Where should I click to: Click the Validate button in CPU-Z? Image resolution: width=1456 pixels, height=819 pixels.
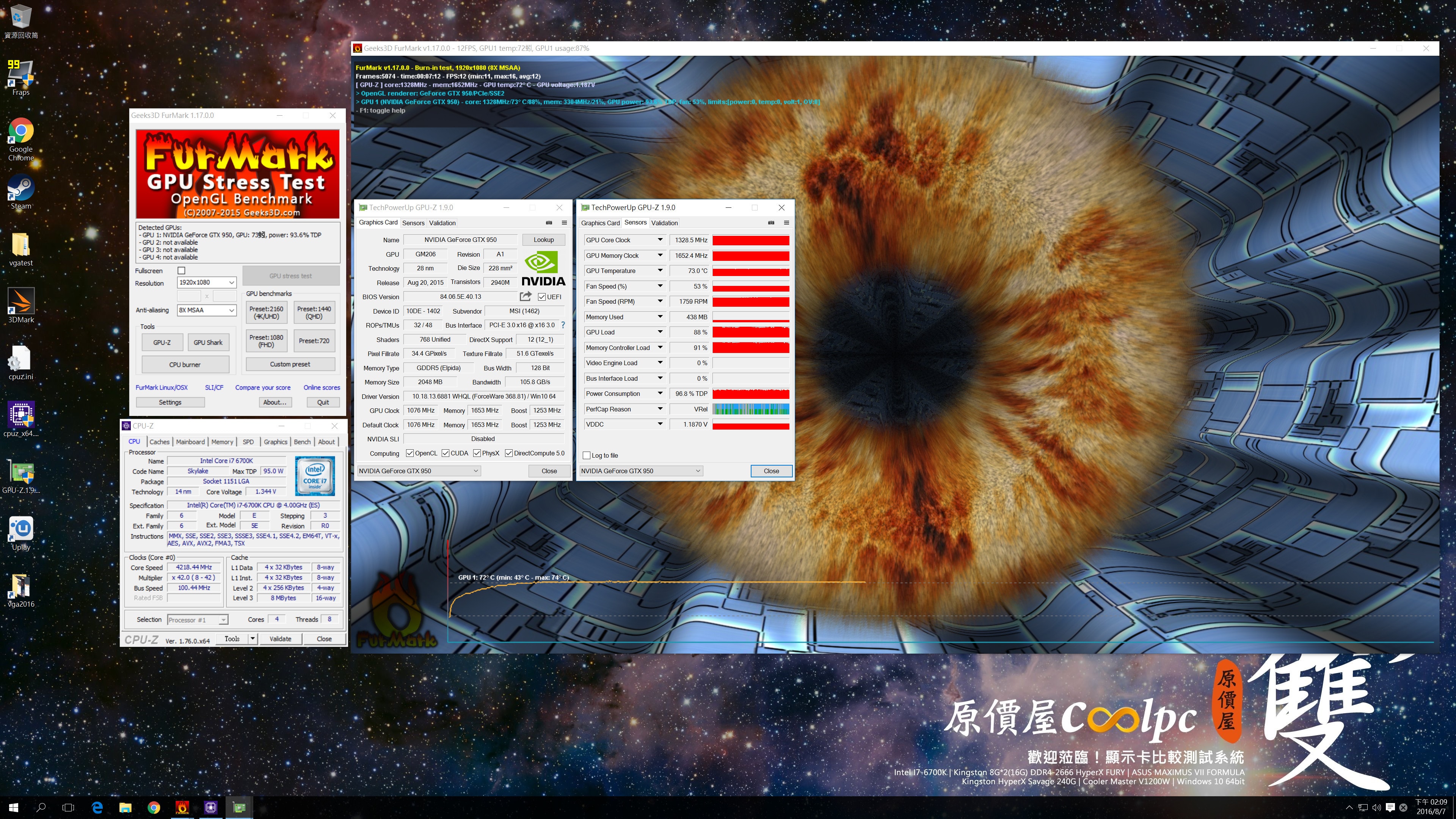pyautogui.click(x=280, y=639)
